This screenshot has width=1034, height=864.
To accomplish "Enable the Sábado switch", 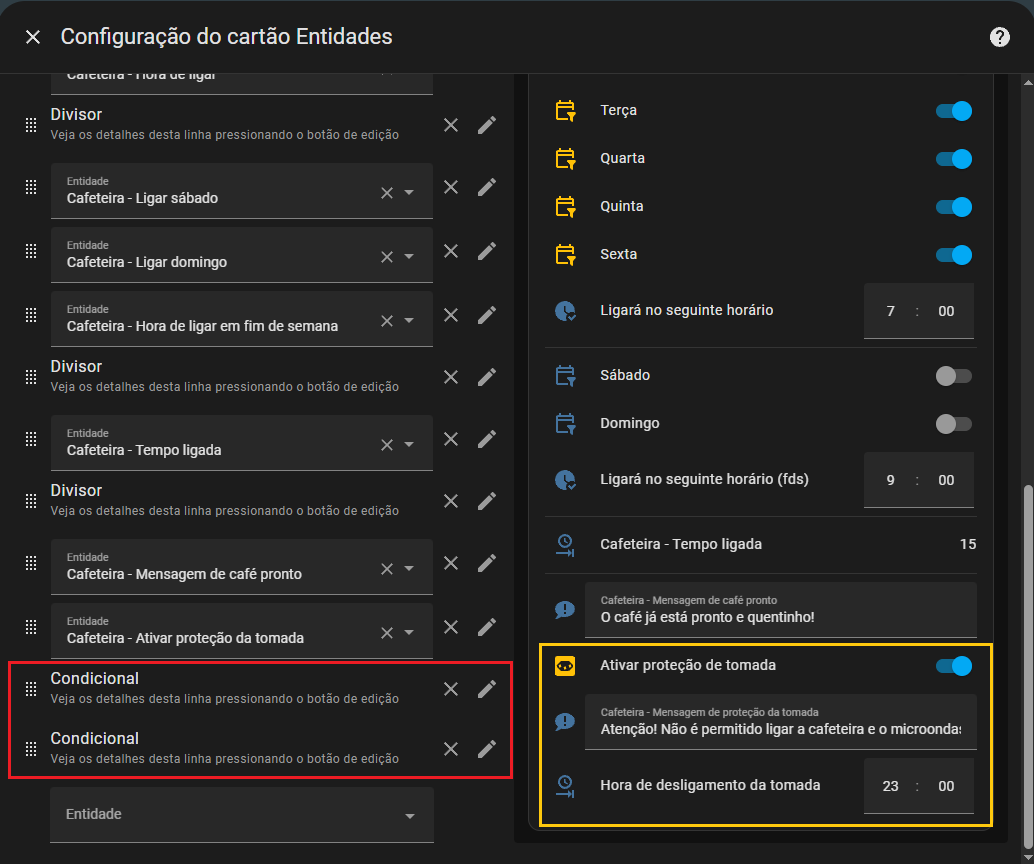I will coord(953,376).
